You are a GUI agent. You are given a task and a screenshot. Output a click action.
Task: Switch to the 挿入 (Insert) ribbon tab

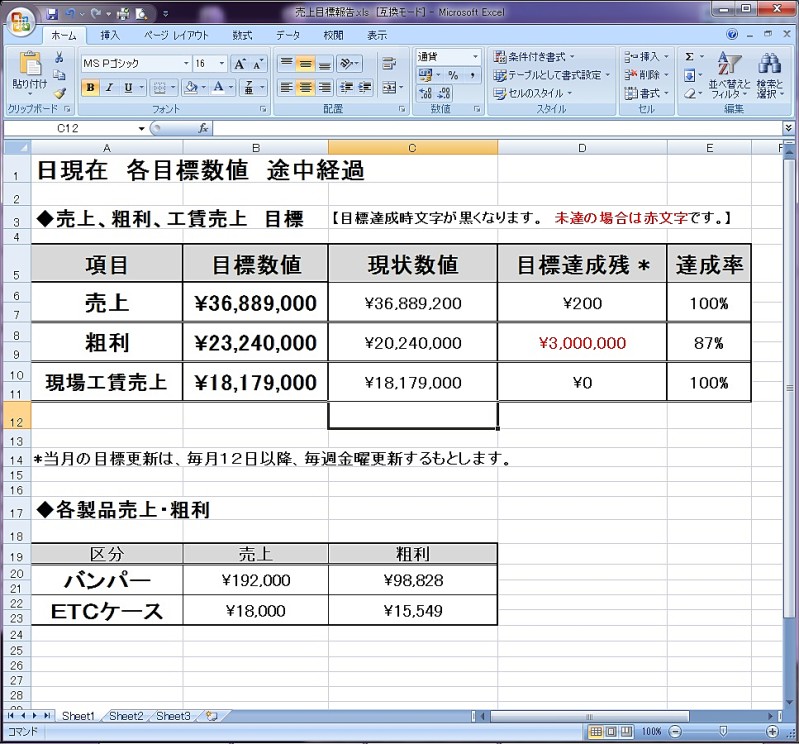coord(110,35)
